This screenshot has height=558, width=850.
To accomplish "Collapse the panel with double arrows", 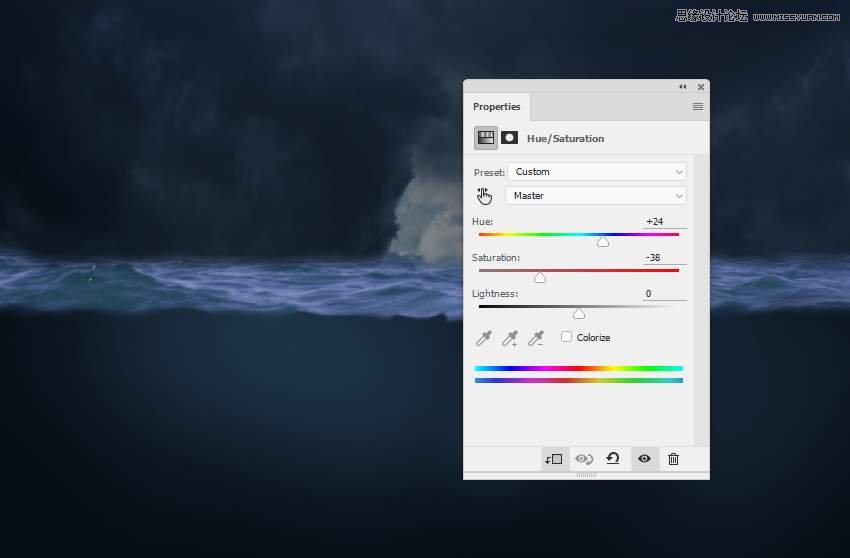I will 683,87.
